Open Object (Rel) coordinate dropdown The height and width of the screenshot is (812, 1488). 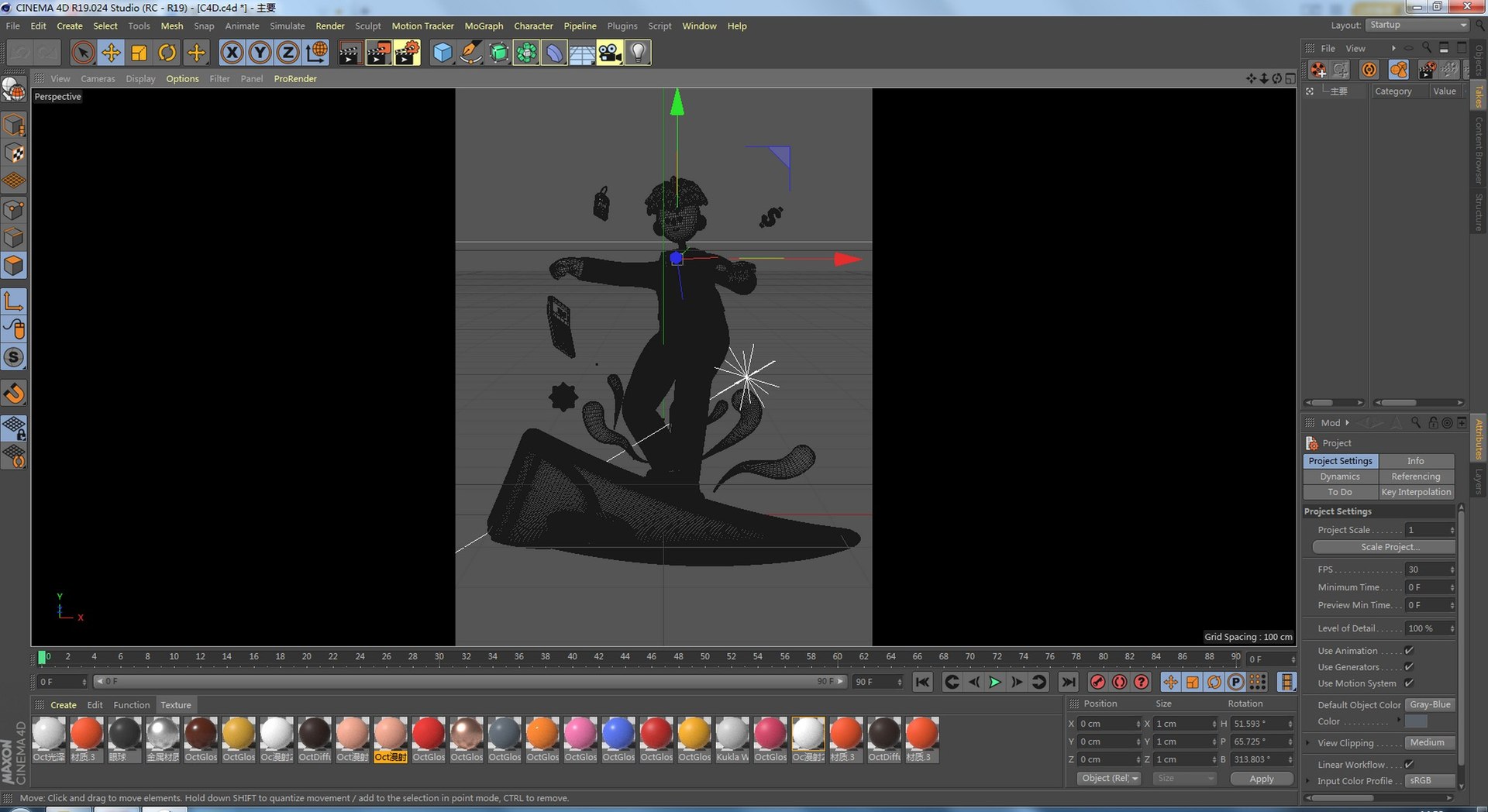pyautogui.click(x=1109, y=779)
